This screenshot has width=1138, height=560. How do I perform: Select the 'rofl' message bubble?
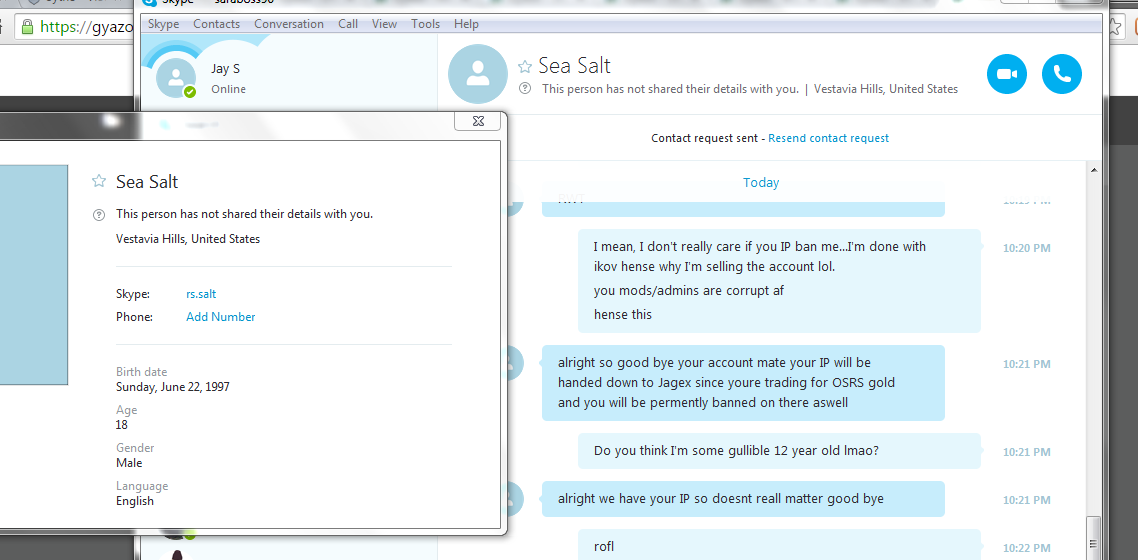tap(779, 545)
